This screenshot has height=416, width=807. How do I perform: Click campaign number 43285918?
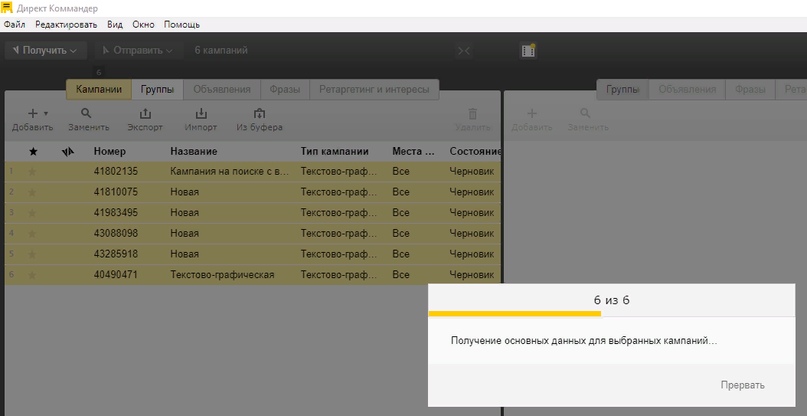[116, 254]
